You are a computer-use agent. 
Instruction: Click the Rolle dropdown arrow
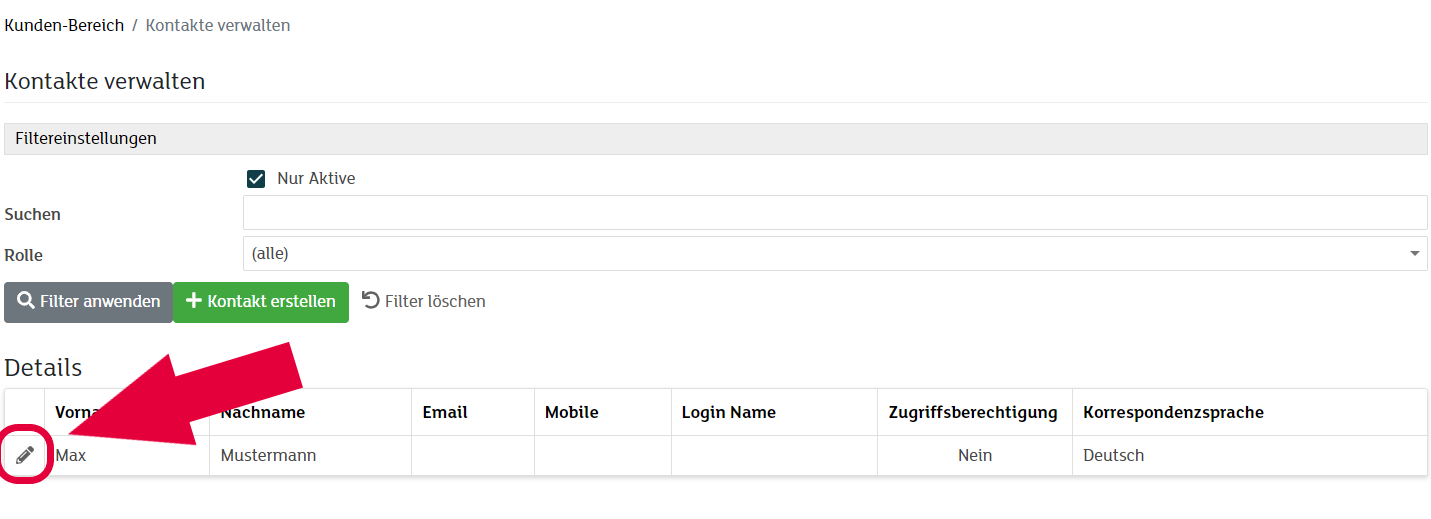pos(1415,254)
